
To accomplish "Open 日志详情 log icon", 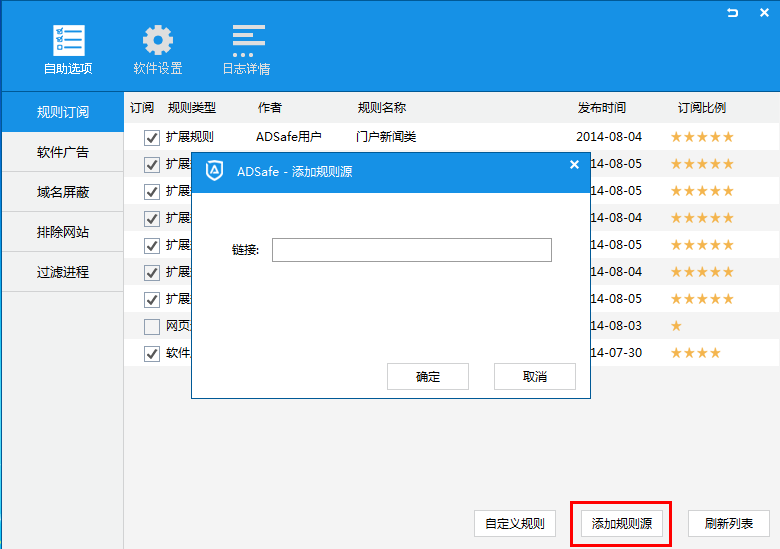I will pos(247,50).
